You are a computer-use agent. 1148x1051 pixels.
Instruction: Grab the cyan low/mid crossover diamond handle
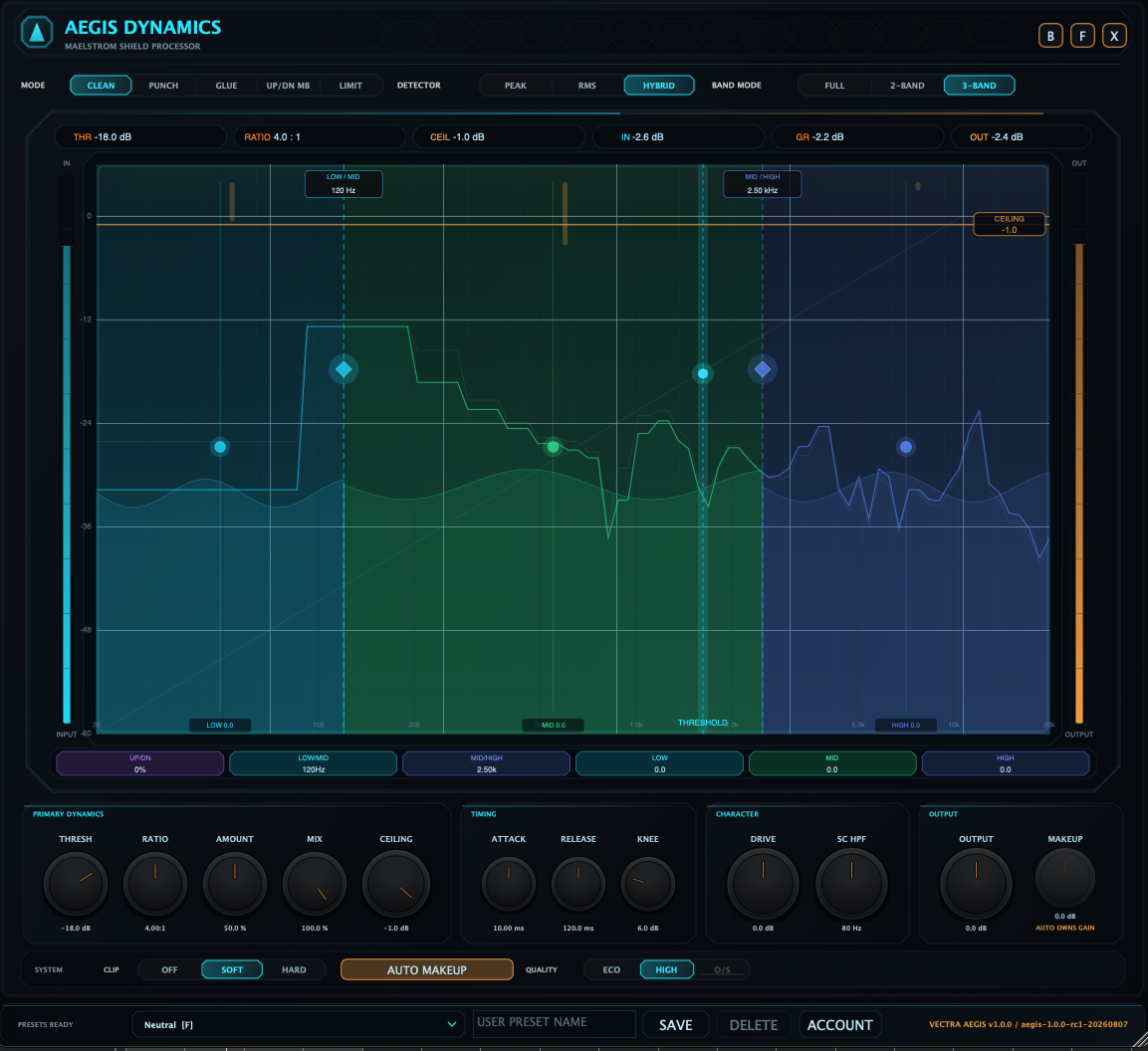(344, 369)
